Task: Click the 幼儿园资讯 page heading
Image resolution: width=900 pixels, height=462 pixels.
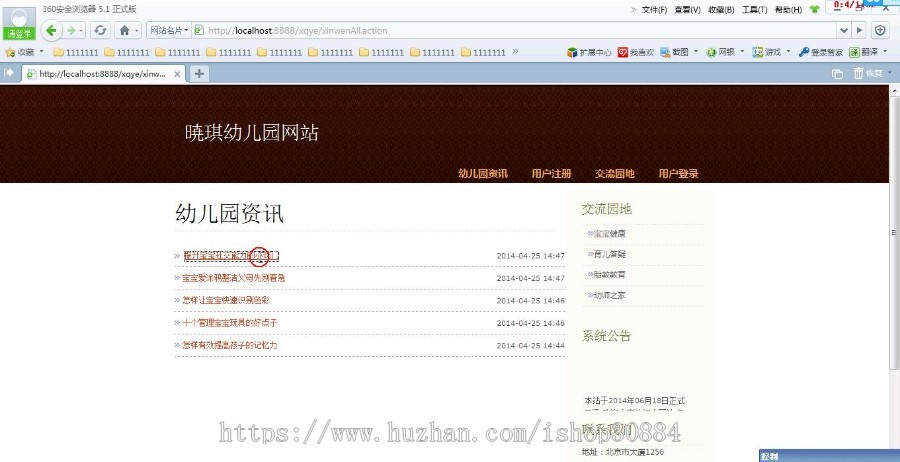Action: pyautogui.click(x=229, y=213)
